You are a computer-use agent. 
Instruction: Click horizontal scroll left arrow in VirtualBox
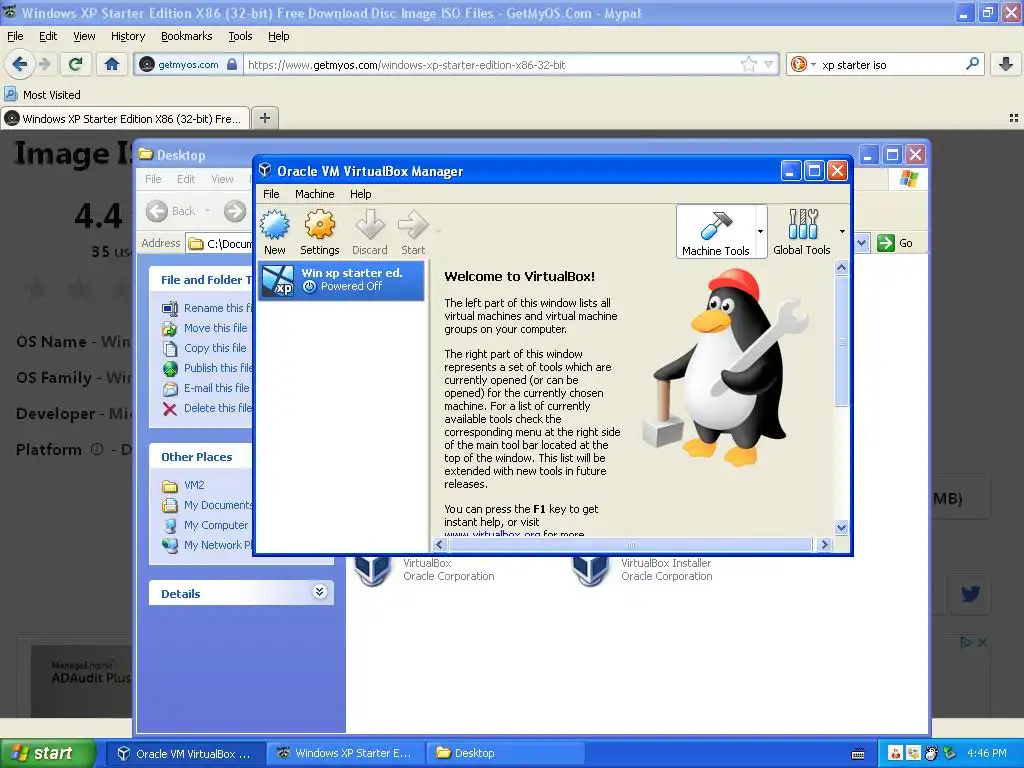click(439, 544)
